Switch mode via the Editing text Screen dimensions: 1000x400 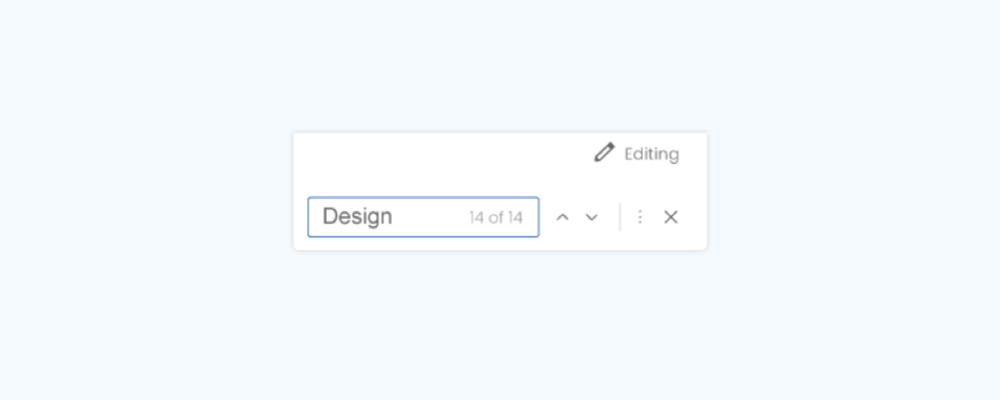point(651,154)
